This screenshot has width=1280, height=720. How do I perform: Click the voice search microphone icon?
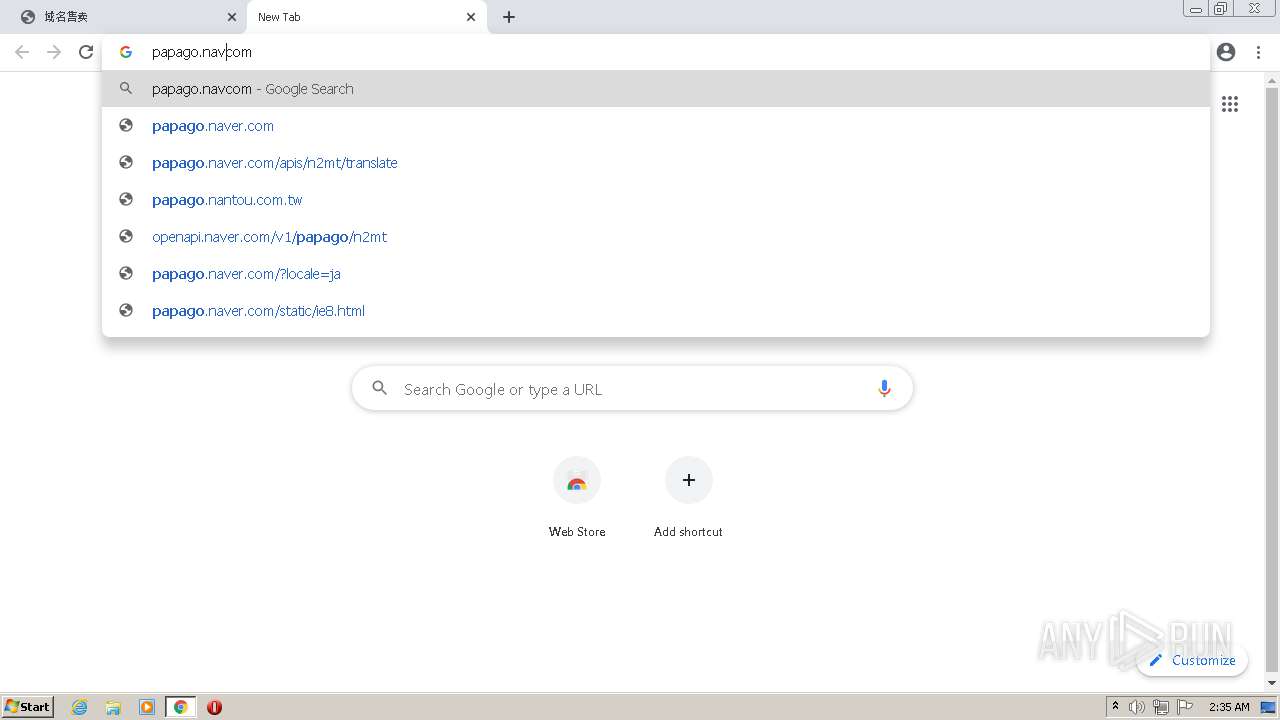[884, 389]
